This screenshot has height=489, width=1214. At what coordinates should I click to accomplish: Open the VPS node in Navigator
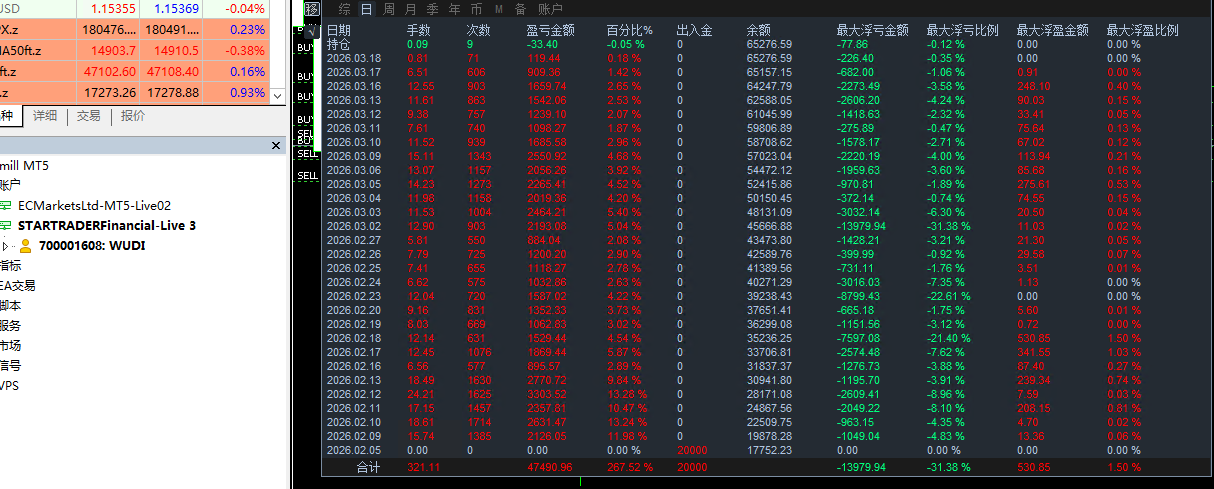coord(9,385)
